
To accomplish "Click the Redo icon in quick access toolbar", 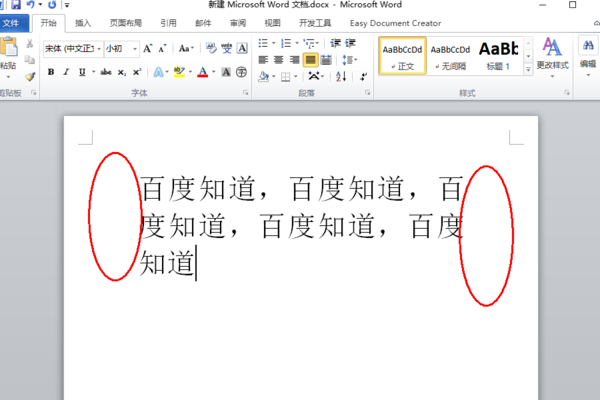I will click(x=52, y=5).
